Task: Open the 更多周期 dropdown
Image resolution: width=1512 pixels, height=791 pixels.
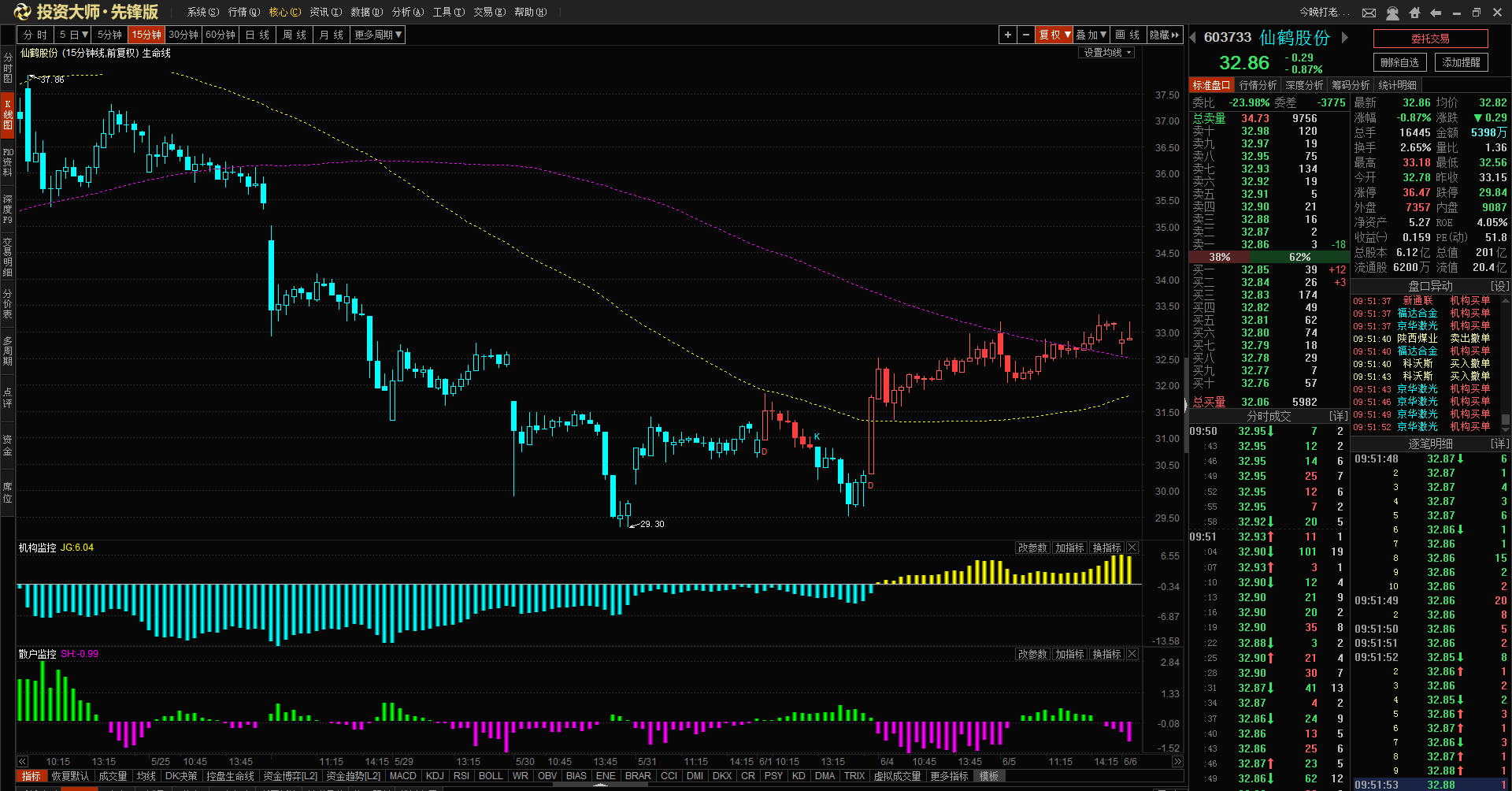Action: pyautogui.click(x=378, y=35)
